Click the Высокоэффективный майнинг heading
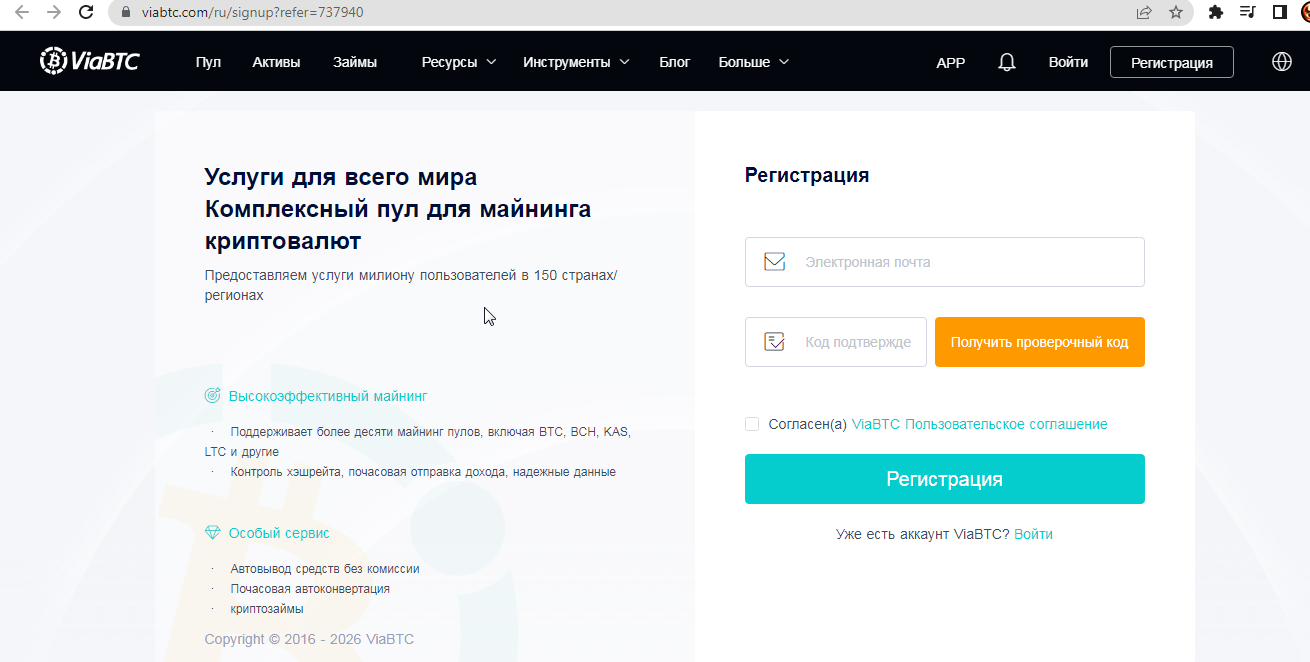The image size is (1310, 662). [x=328, y=396]
